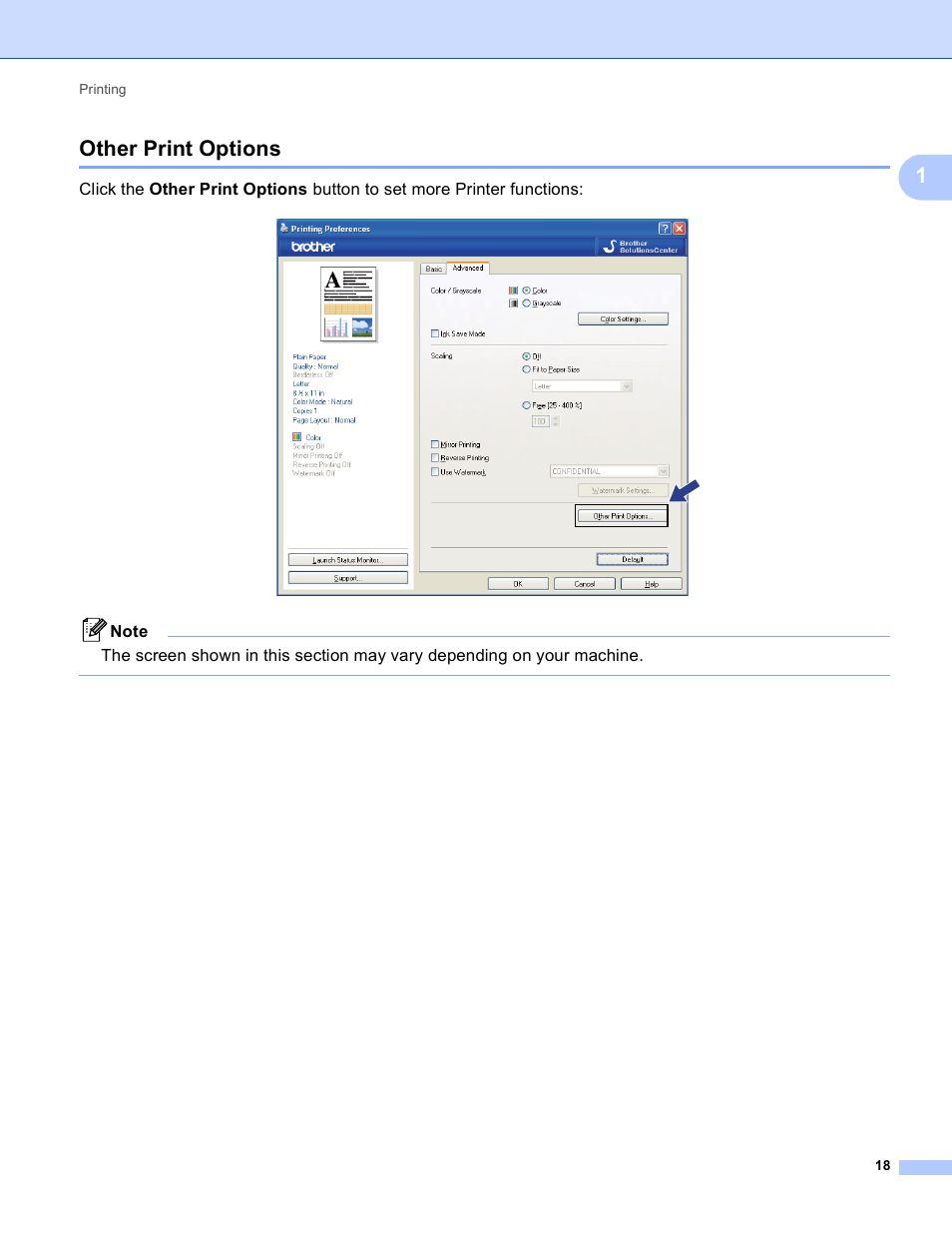Image resolution: width=952 pixels, height=1233 pixels.
Task: Select the Grayscale radio button
Action: coord(526,304)
